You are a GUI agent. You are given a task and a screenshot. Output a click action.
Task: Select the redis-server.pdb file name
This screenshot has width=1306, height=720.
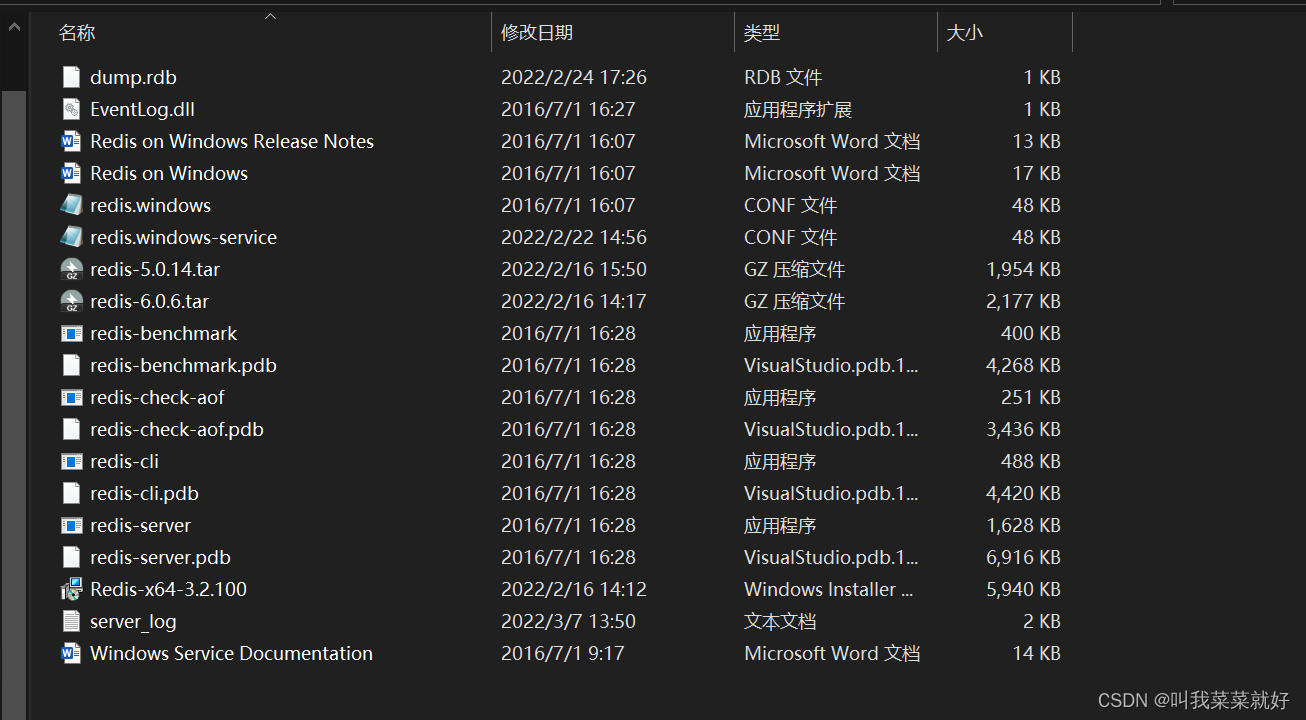160,557
